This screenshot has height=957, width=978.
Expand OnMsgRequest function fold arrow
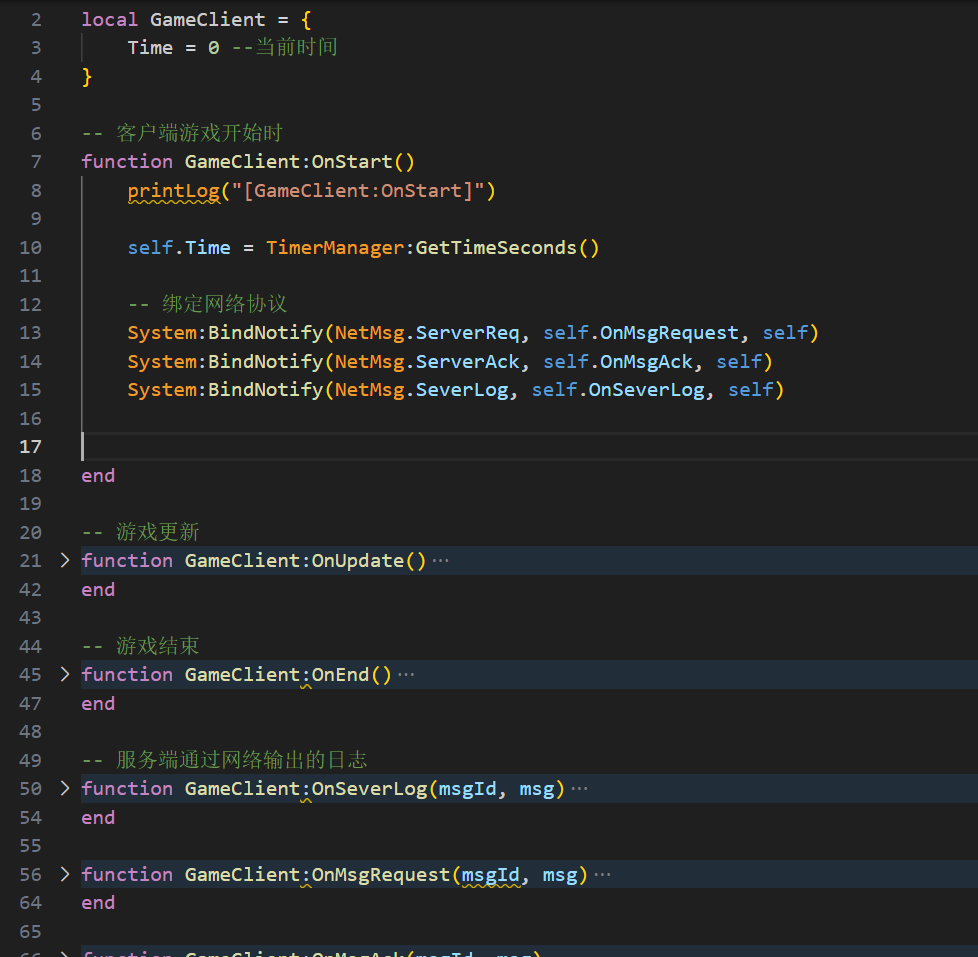click(x=65, y=875)
